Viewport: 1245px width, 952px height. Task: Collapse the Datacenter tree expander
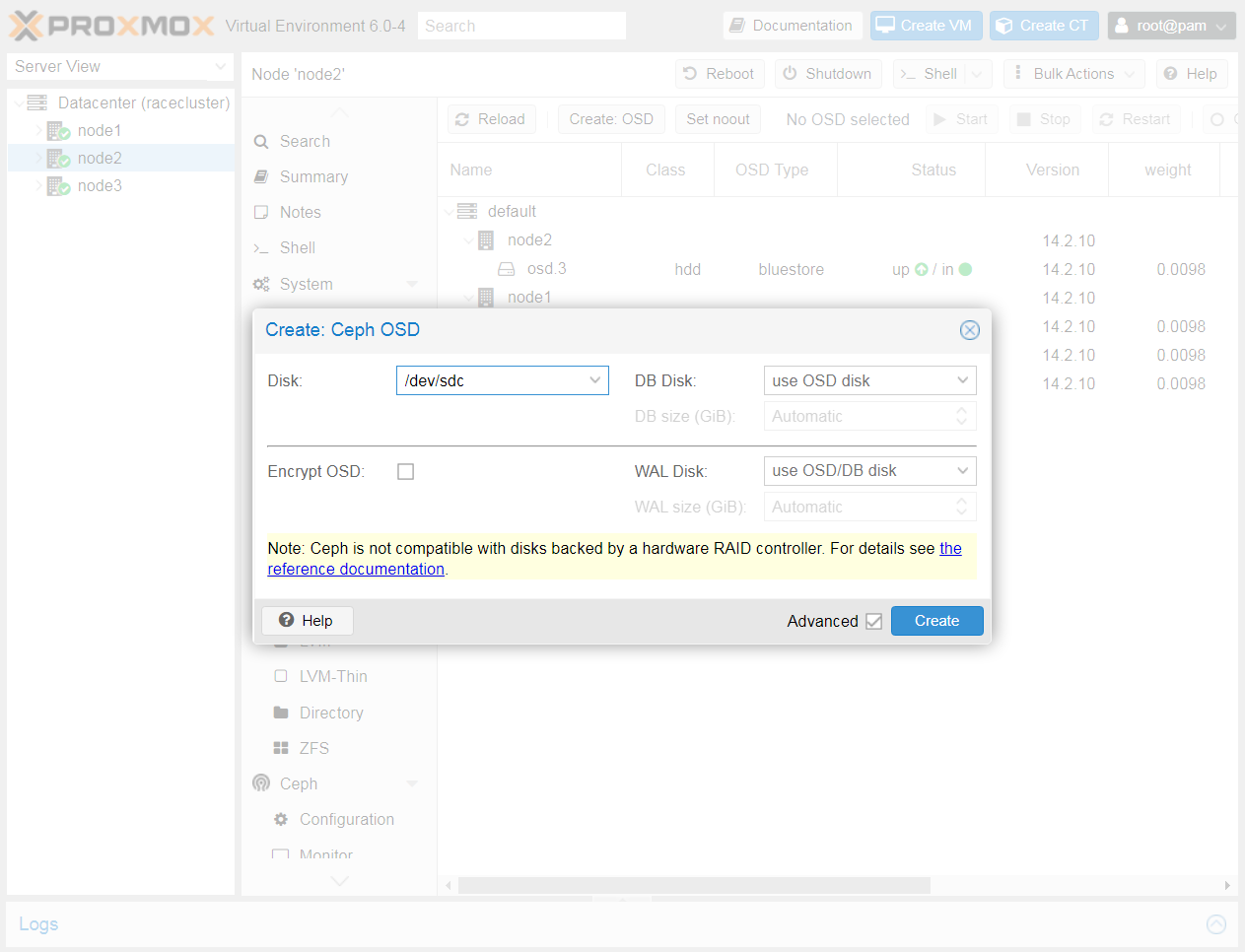19,102
